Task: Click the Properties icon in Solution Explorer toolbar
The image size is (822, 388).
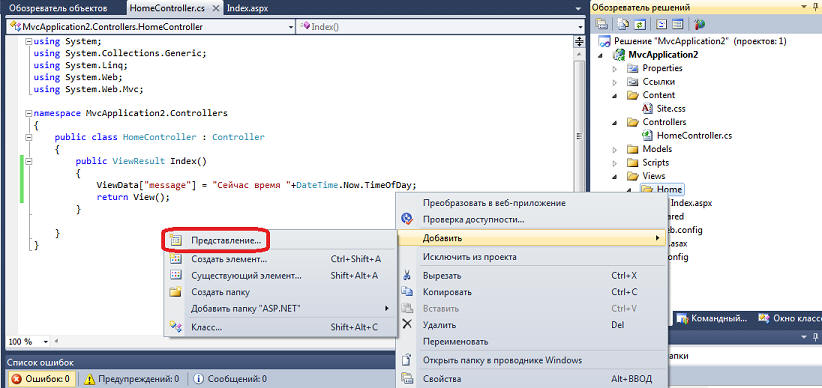Action: (601, 24)
